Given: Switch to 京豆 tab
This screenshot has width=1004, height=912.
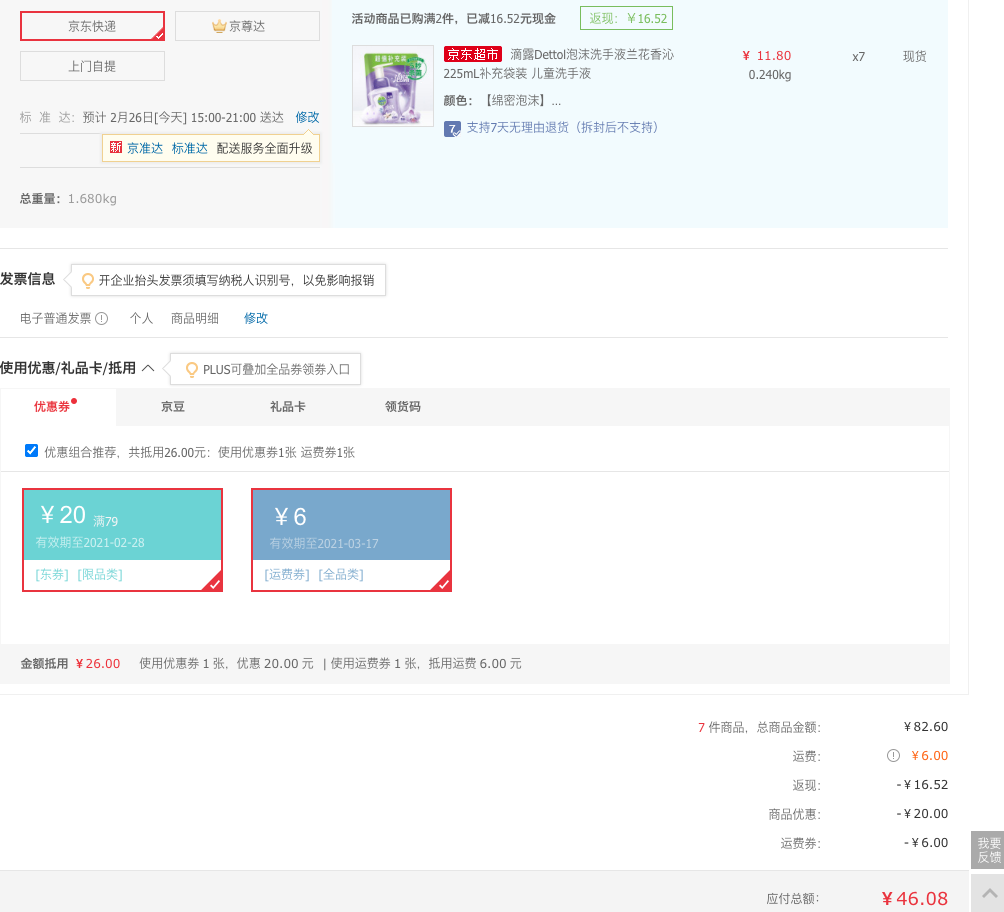Looking at the screenshot, I should click(173, 407).
